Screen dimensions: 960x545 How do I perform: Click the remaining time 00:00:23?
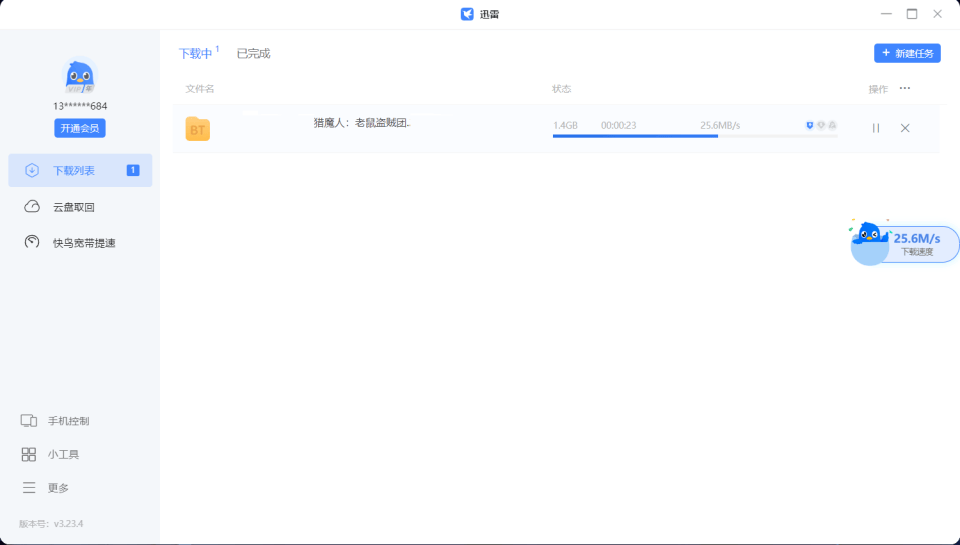618,125
